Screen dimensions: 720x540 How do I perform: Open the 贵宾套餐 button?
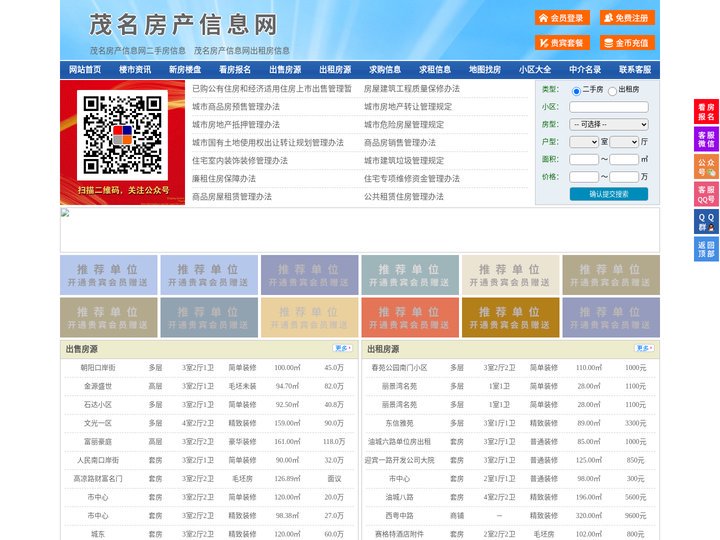(562, 43)
